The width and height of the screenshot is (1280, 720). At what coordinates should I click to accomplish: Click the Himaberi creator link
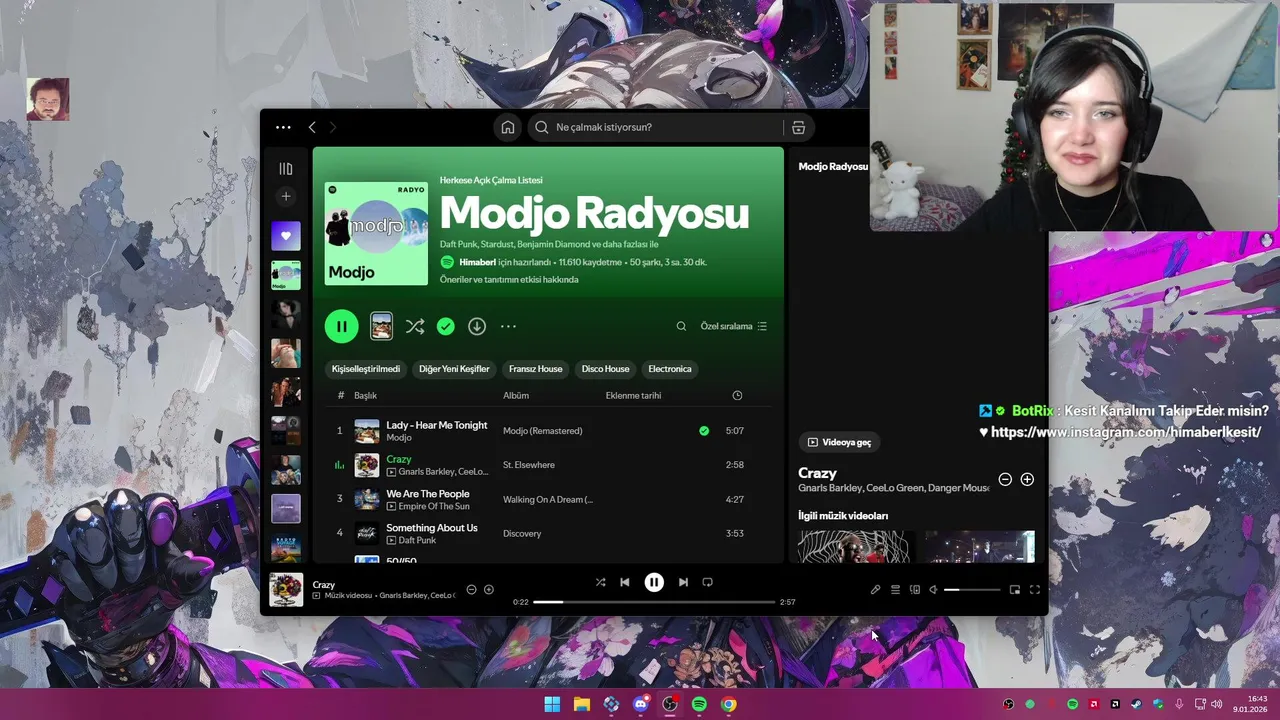[x=477, y=262]
